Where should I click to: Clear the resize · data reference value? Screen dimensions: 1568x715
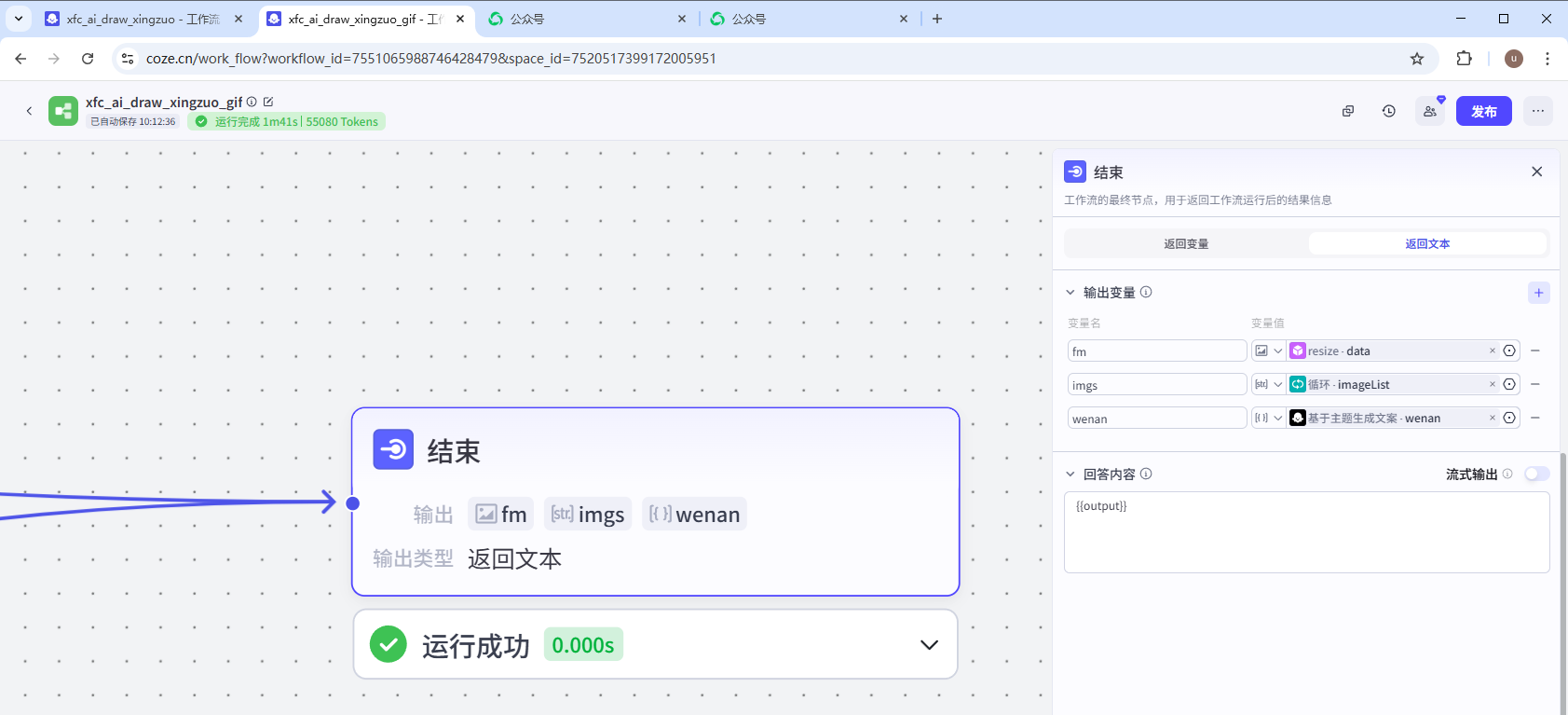point(1493,351)
